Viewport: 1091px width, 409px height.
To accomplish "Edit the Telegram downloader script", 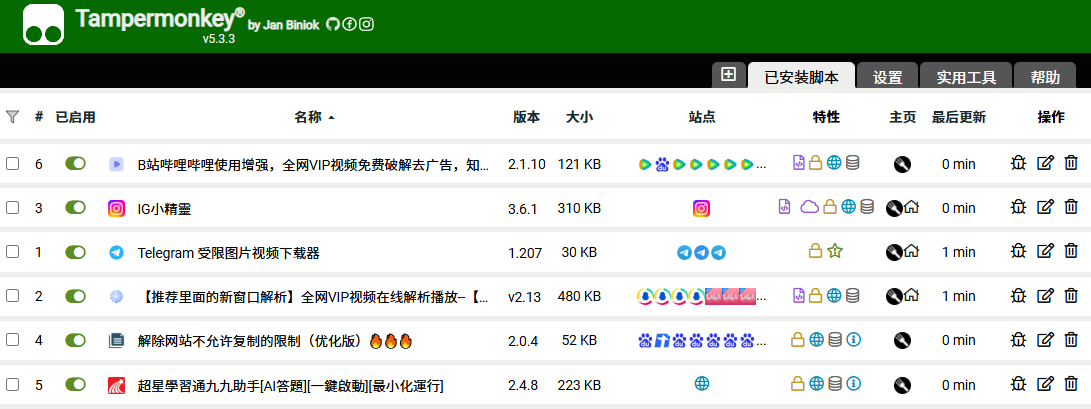I will [1045, 252].
